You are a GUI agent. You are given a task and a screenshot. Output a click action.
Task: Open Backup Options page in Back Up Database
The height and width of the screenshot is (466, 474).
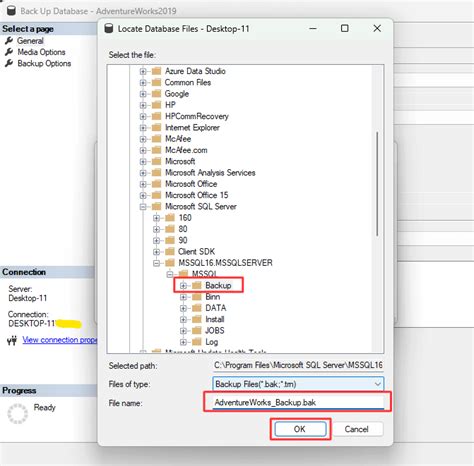coord(44,63)
